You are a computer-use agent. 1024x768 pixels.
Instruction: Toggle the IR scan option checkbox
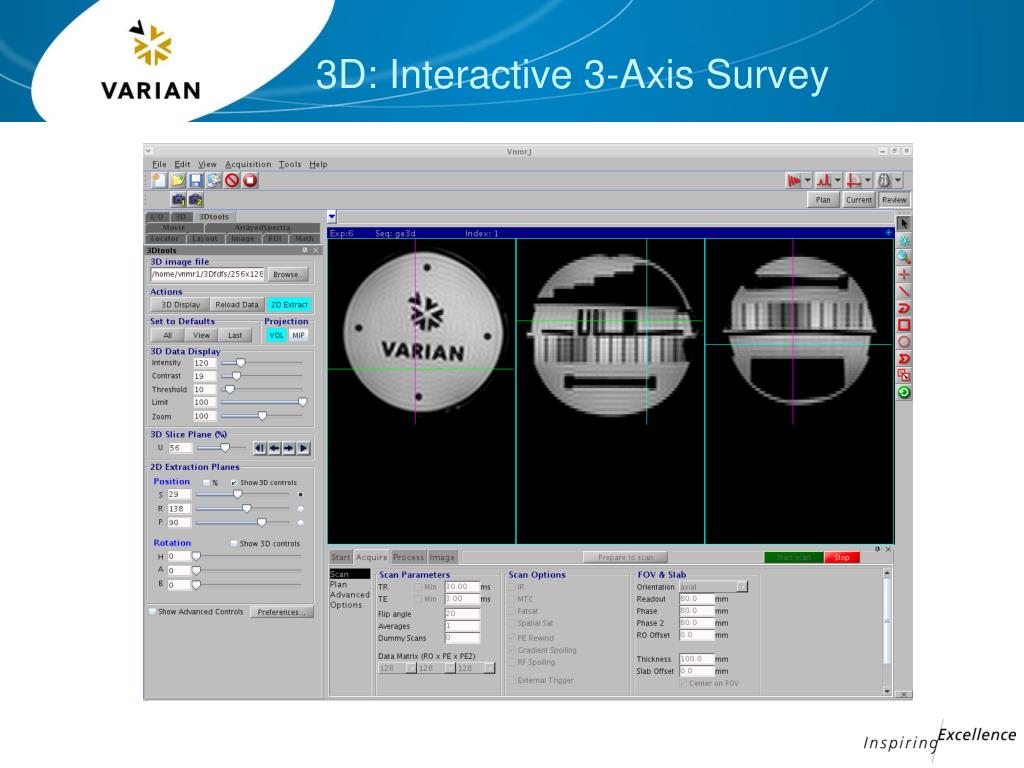(511, 587)
